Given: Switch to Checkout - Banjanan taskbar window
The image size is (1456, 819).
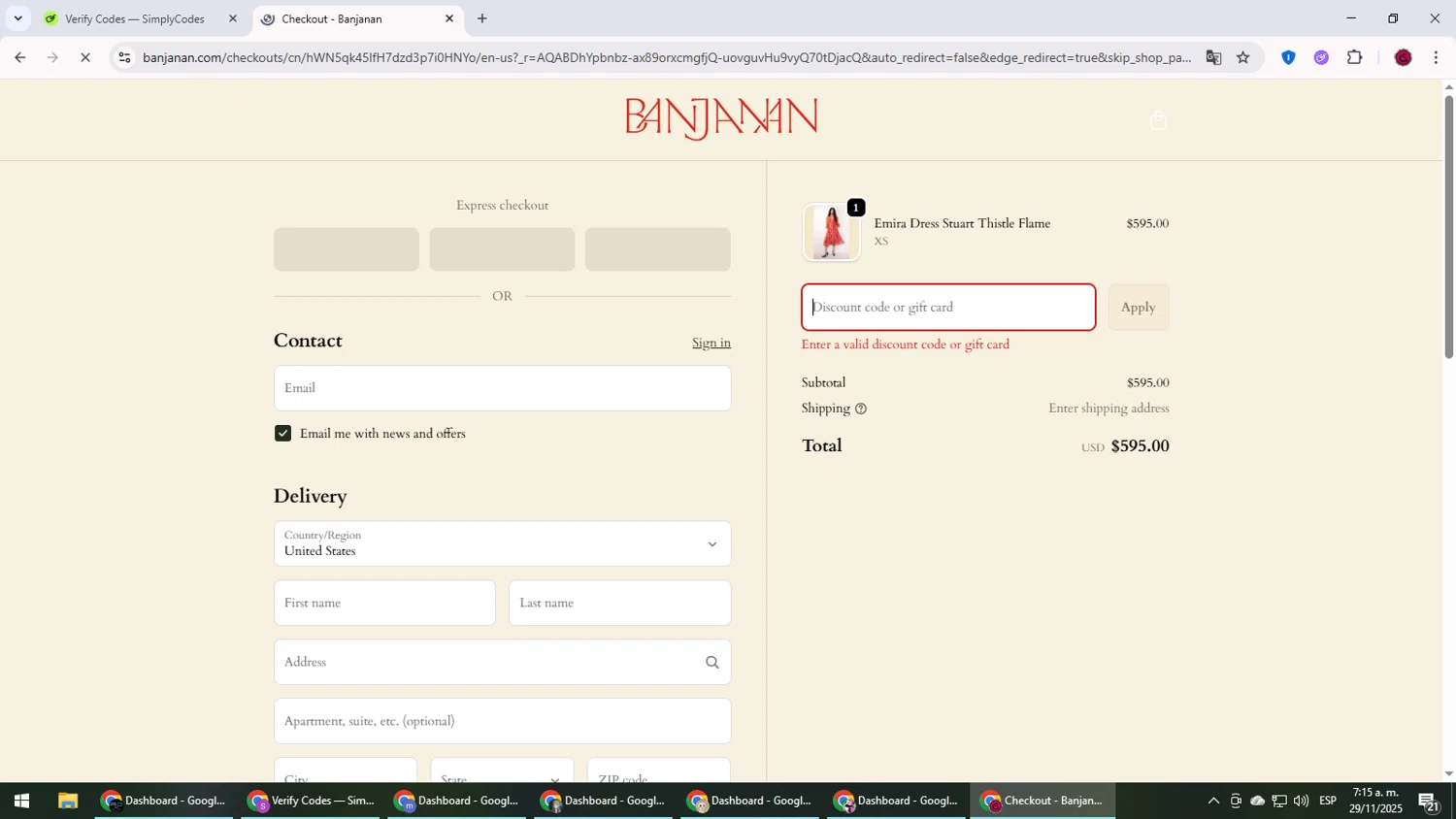Looking at the screenshot, I should pos(1043,801).
